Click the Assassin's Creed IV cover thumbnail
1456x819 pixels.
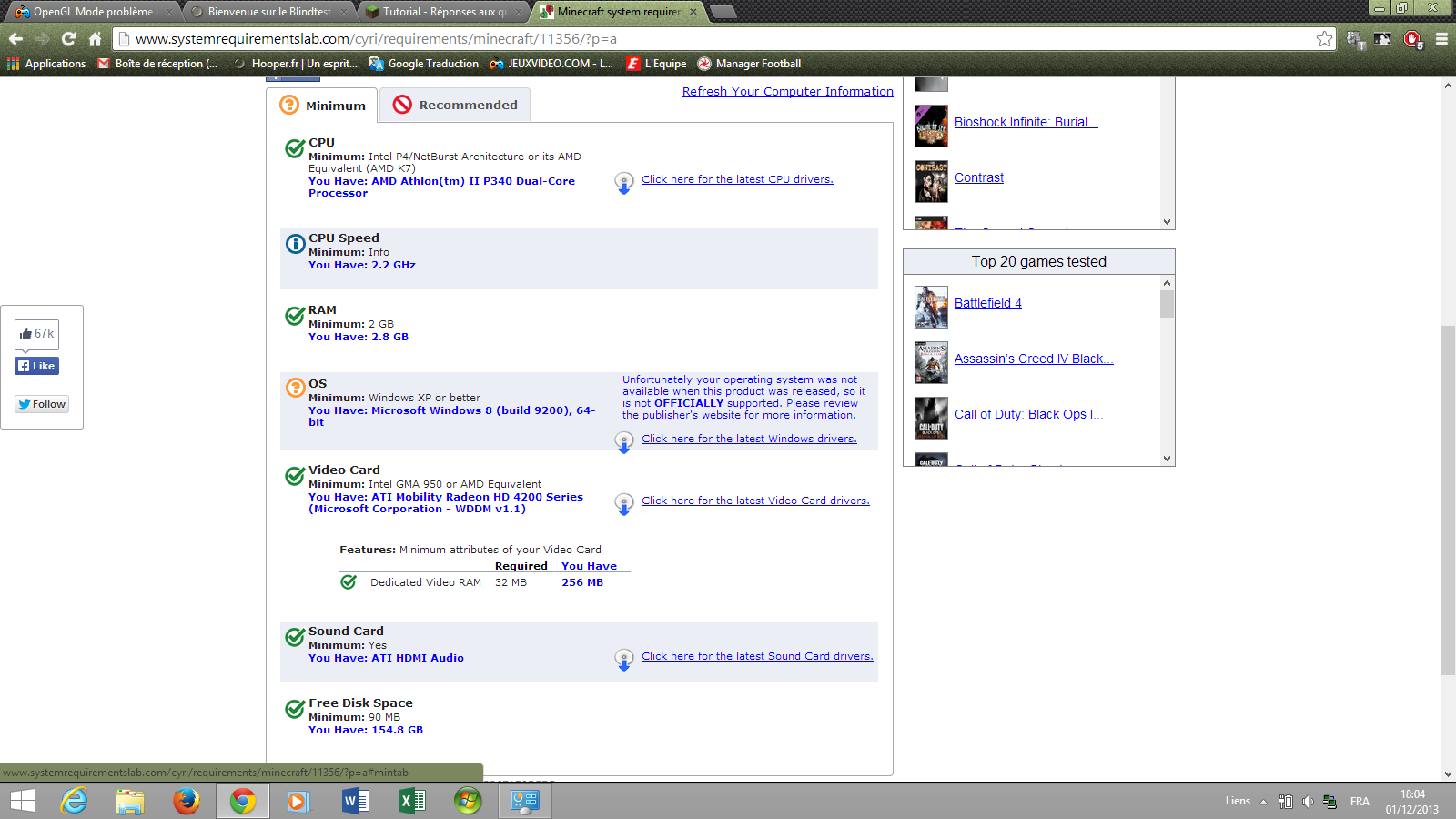pyautogui.click(x=931, y=362)
